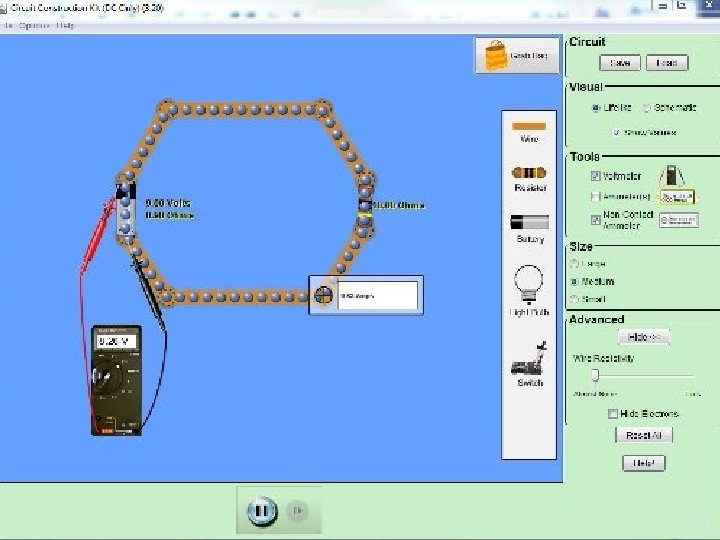Click the ammeter icon in Tools
This screenshot has height=540, width=720.
click(678, 197)
